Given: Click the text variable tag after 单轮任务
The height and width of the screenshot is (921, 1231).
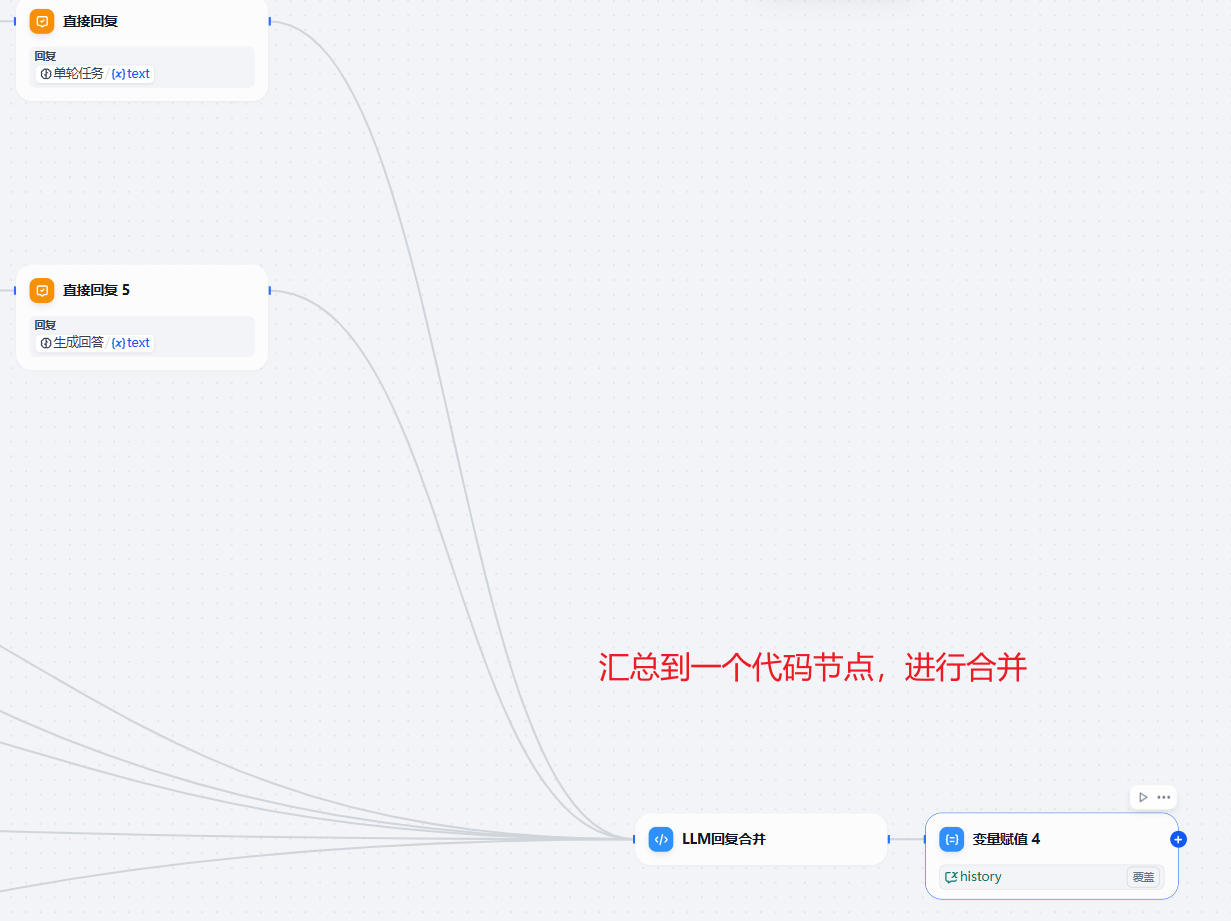Looking at the screenshot, I should [x=132, y=74].
